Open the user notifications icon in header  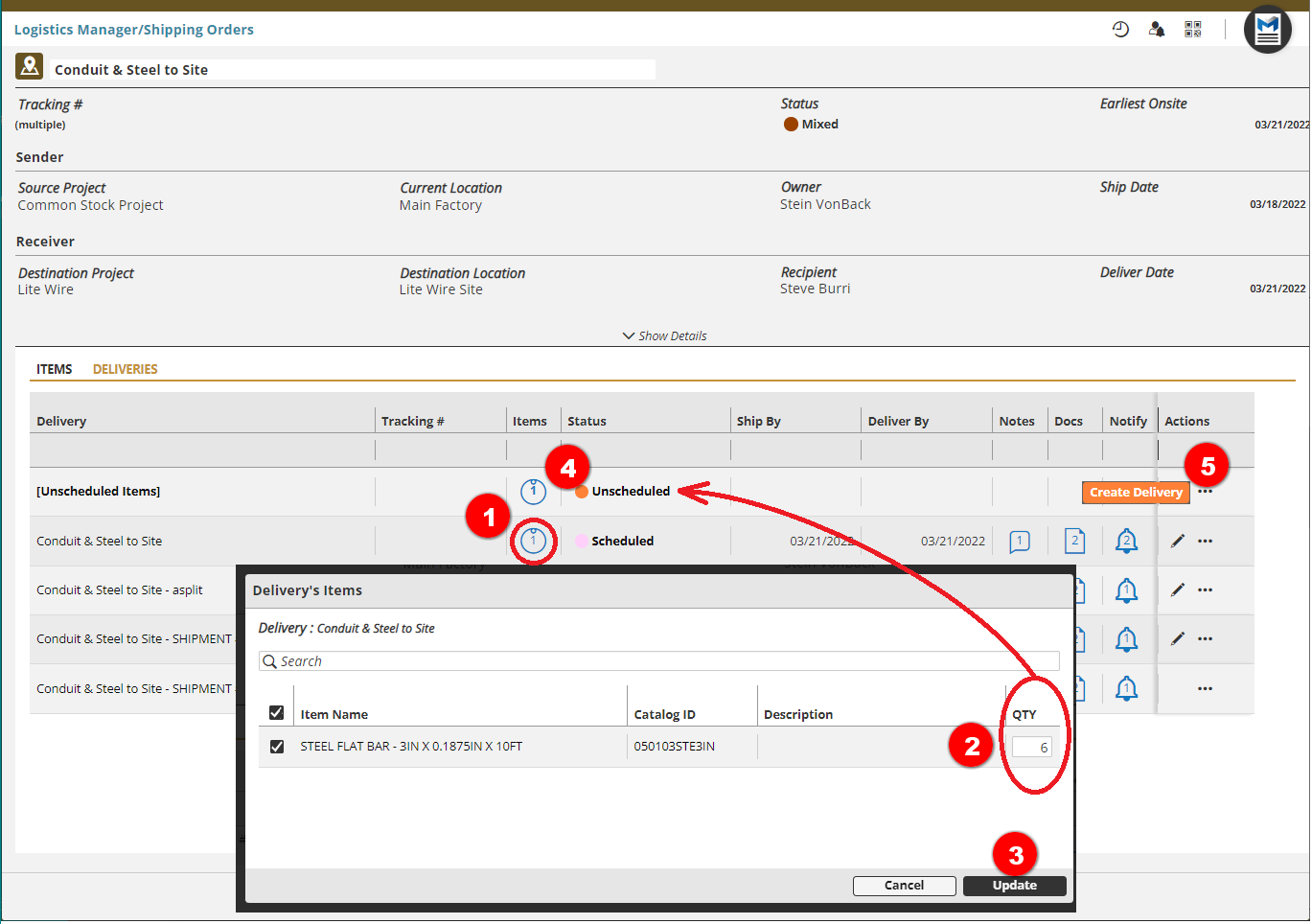tap(1157, 30)
